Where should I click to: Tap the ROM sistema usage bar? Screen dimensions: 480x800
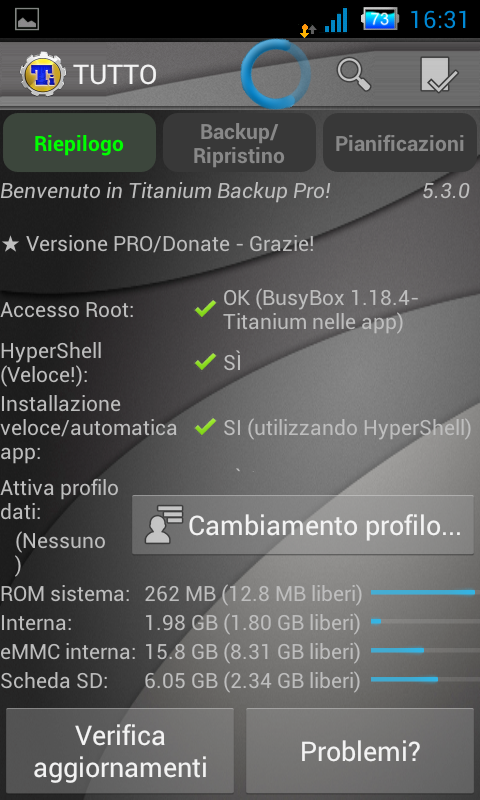click(425, 592)
